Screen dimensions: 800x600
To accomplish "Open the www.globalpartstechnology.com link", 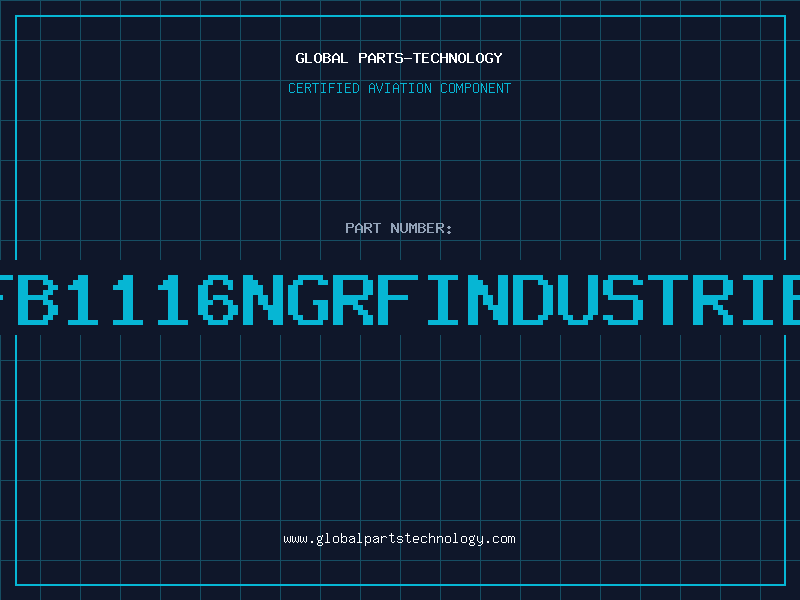I will point(399,538).
